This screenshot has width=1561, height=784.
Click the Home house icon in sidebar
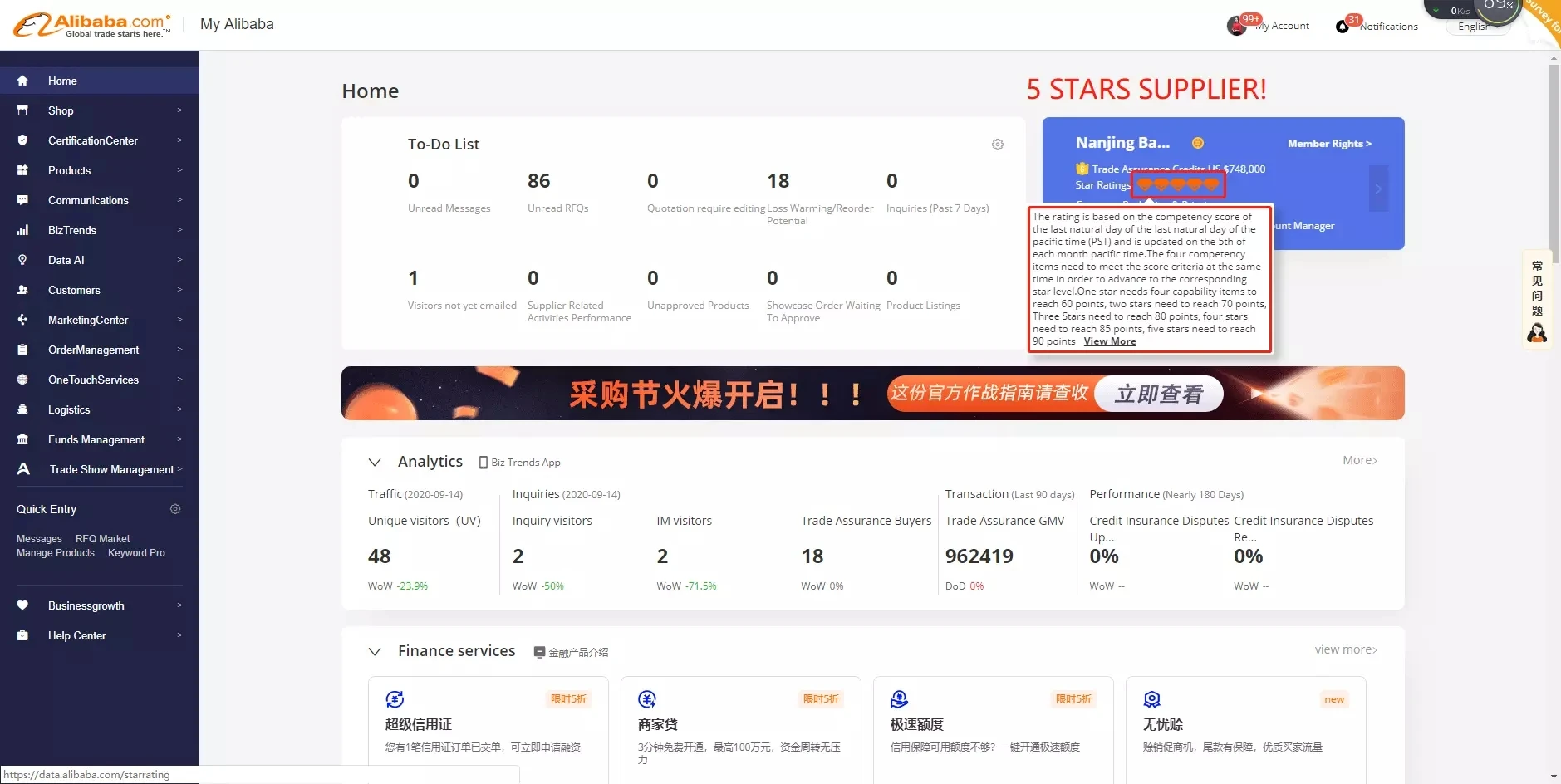point(22,81)
